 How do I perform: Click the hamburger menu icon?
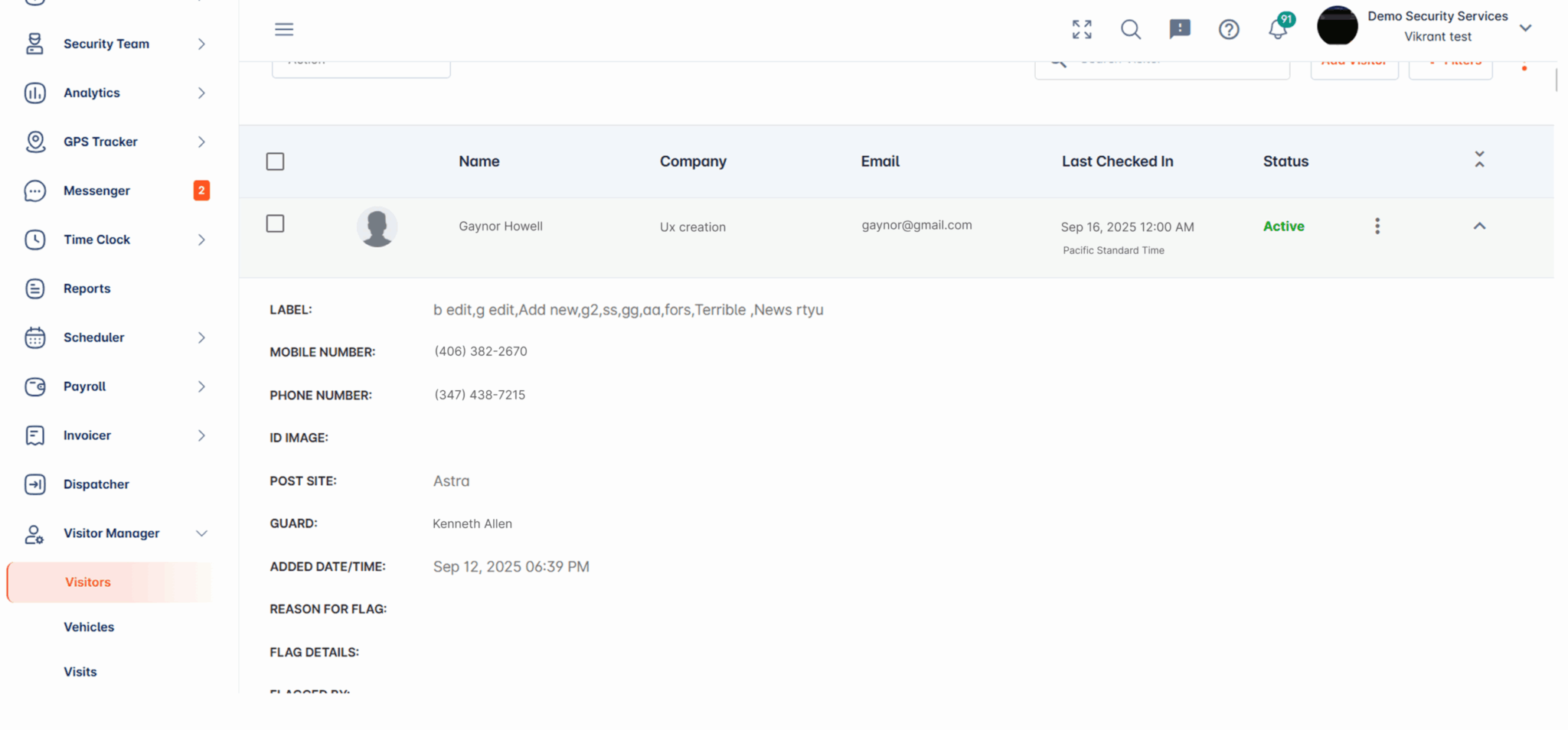tap(284, 29)
